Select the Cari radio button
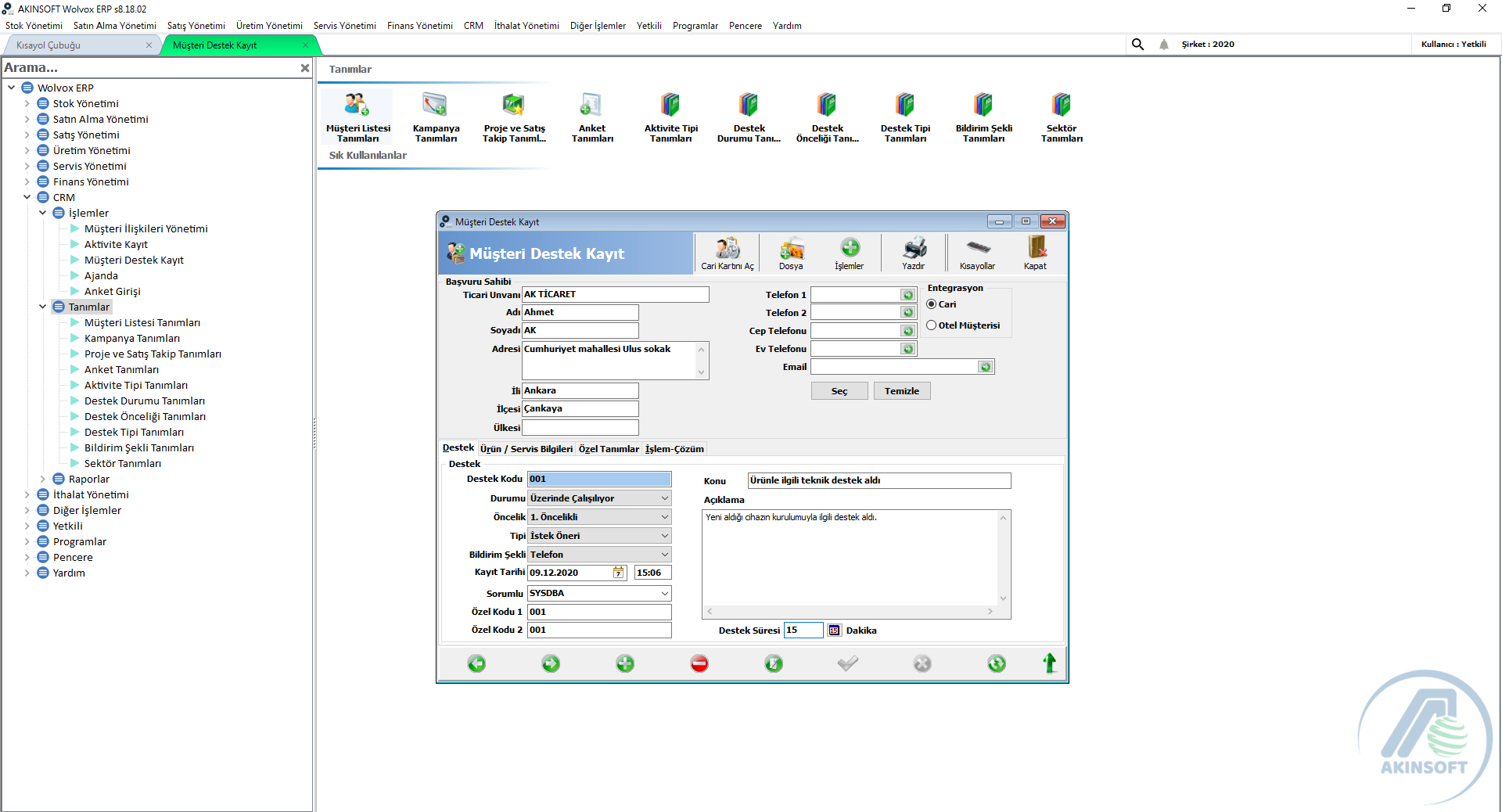1502x812 pixels. (x=932, y=304)
